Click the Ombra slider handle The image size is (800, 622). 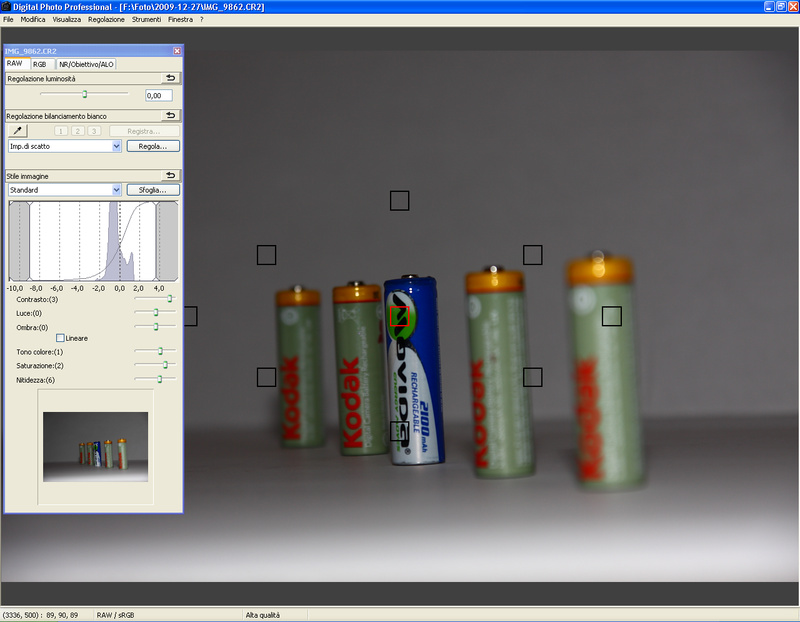[x=156, y=327]
